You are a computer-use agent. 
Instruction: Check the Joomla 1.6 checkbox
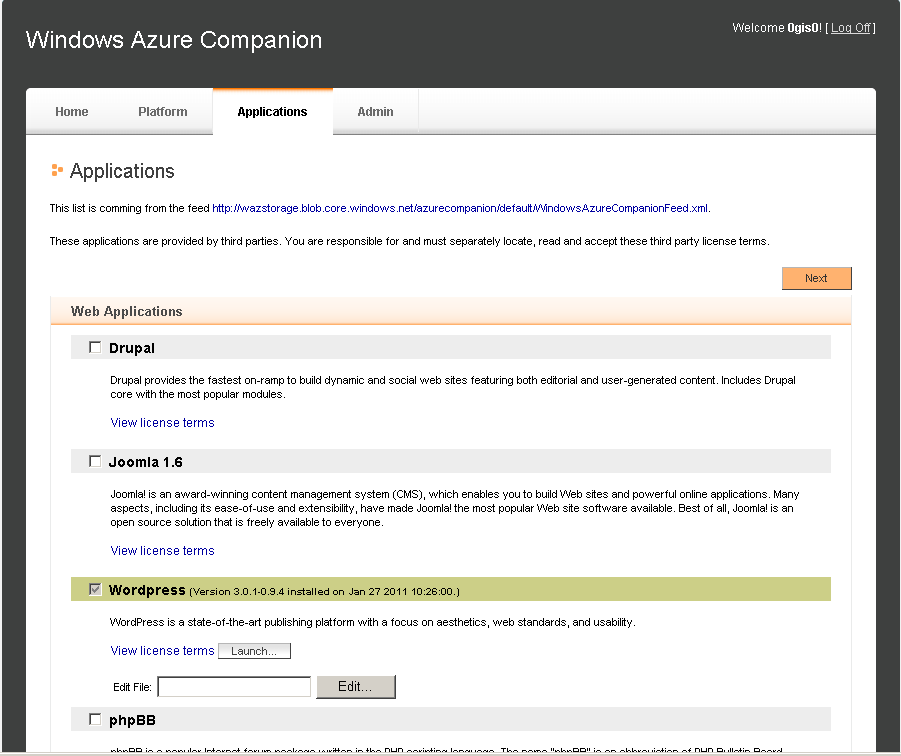coord(95,461)
